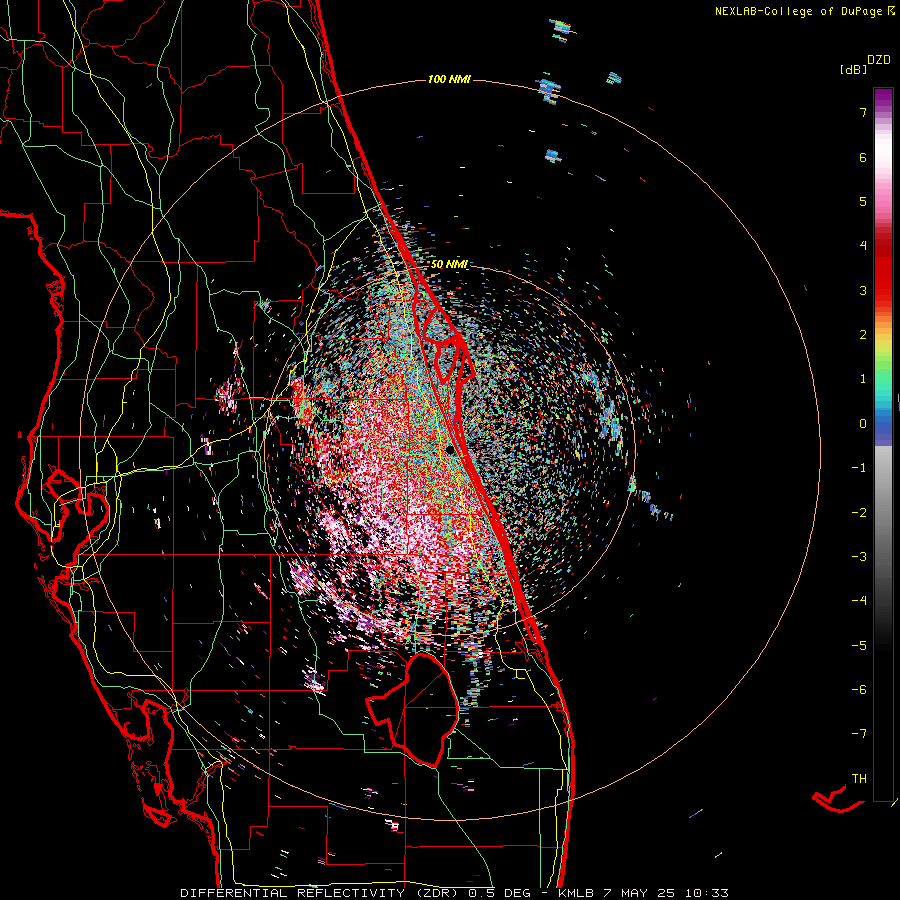Pick the 0 dB scale label

pyautogui.click(x=863, y=424)
